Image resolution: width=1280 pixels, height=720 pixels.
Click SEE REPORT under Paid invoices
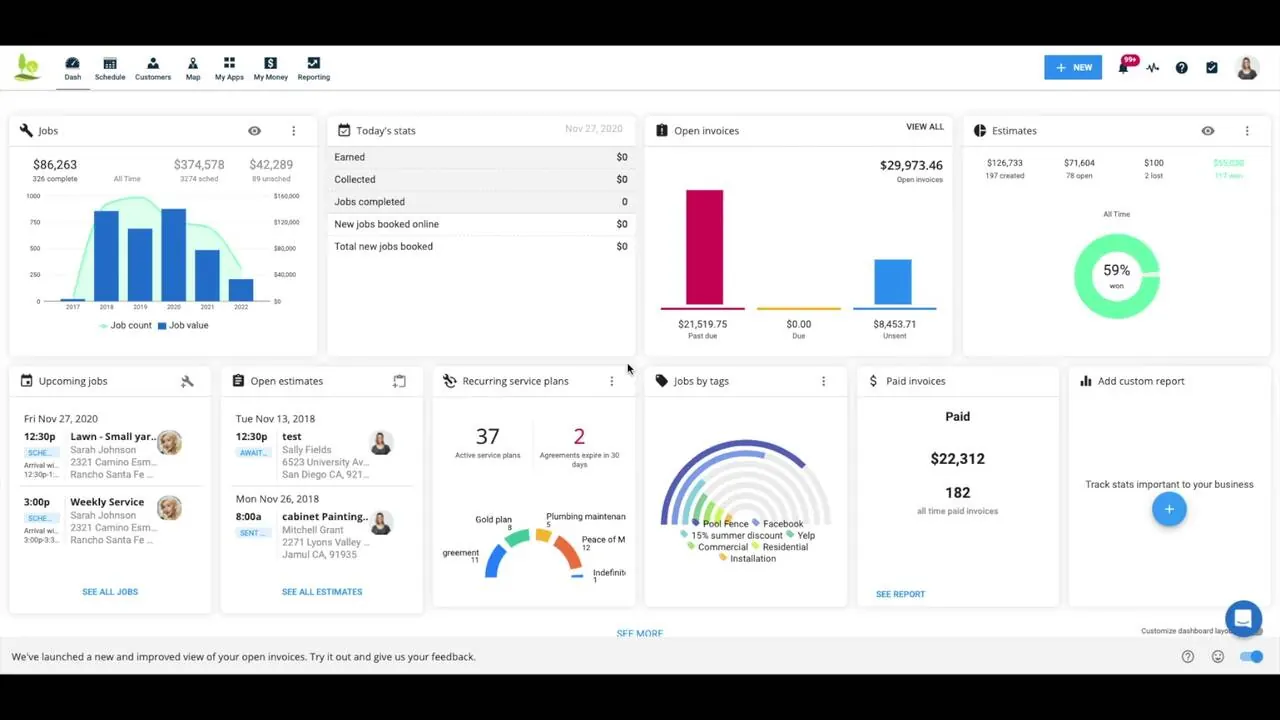pos(900,594)
